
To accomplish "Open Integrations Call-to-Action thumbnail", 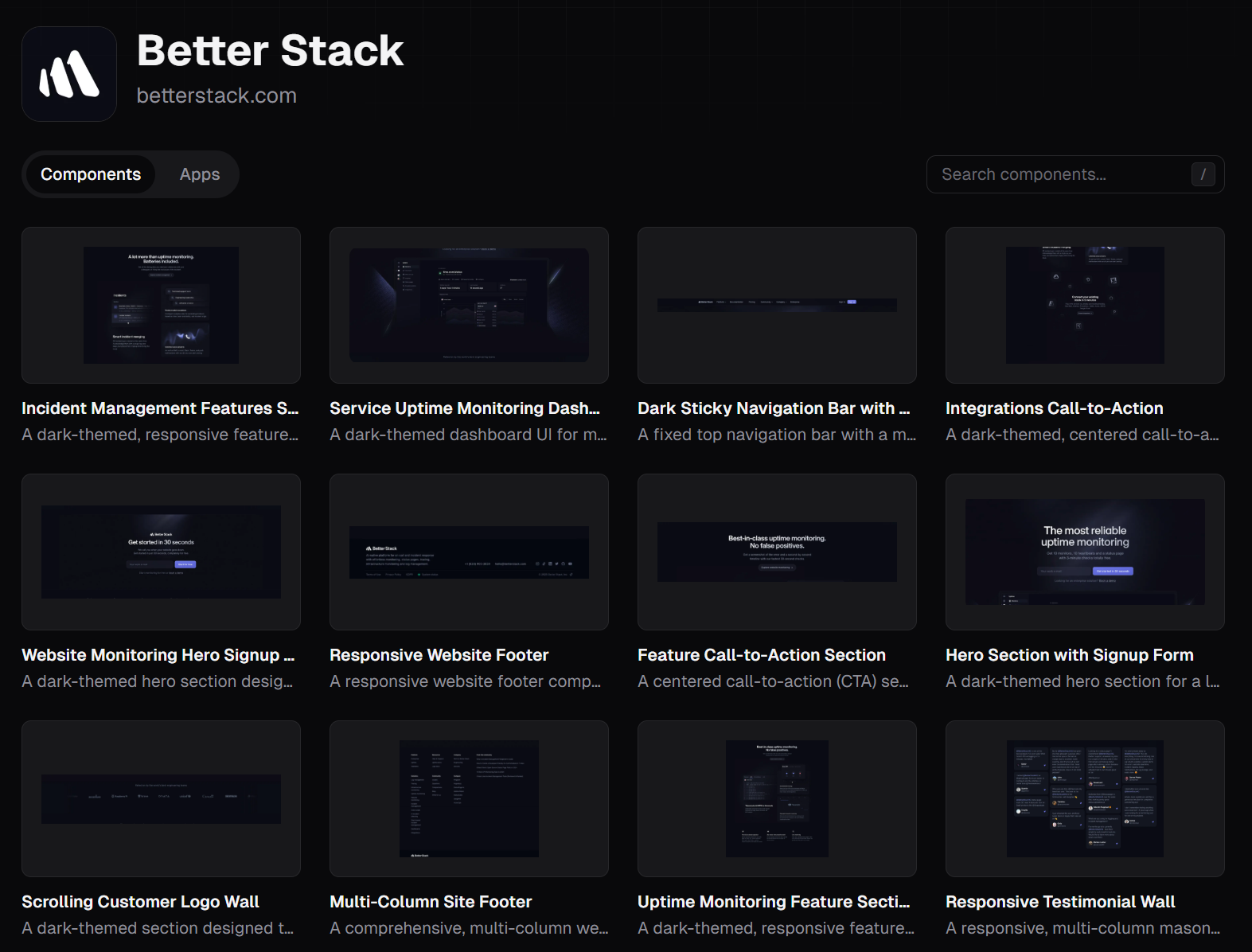I will click(1085, 306).
